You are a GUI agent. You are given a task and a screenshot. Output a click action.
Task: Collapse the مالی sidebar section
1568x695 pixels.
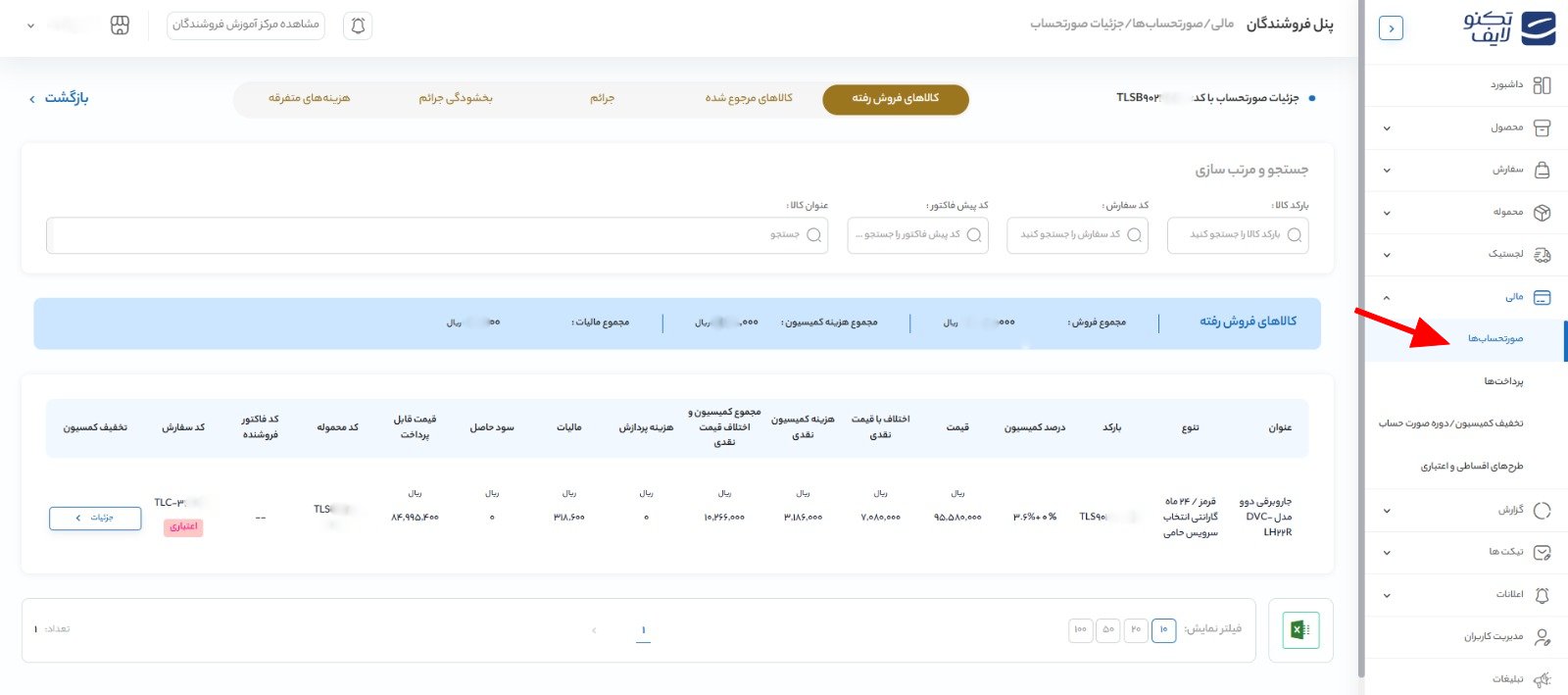(x=1387, y=298)
